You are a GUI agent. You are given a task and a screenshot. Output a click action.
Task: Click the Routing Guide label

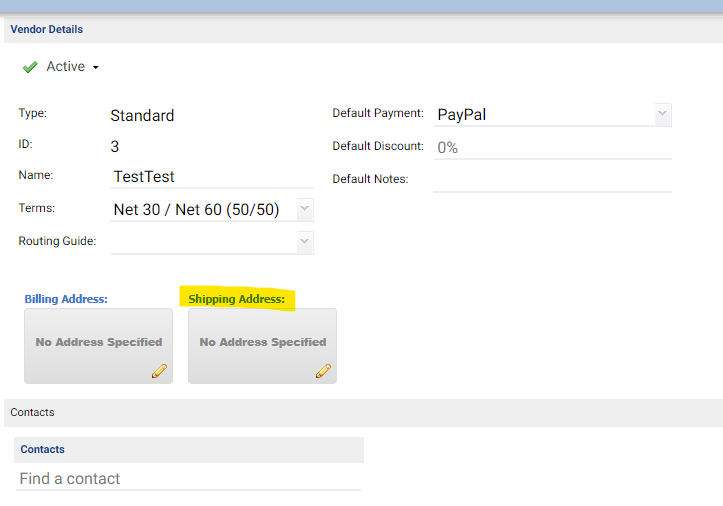[57, 241]
